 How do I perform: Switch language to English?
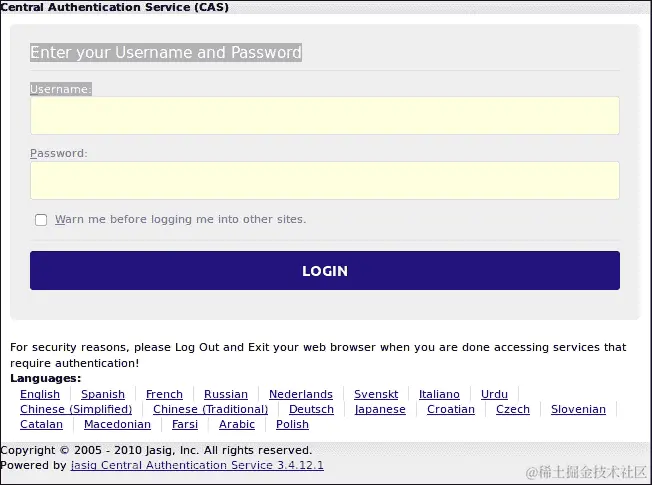coord(40,394)
